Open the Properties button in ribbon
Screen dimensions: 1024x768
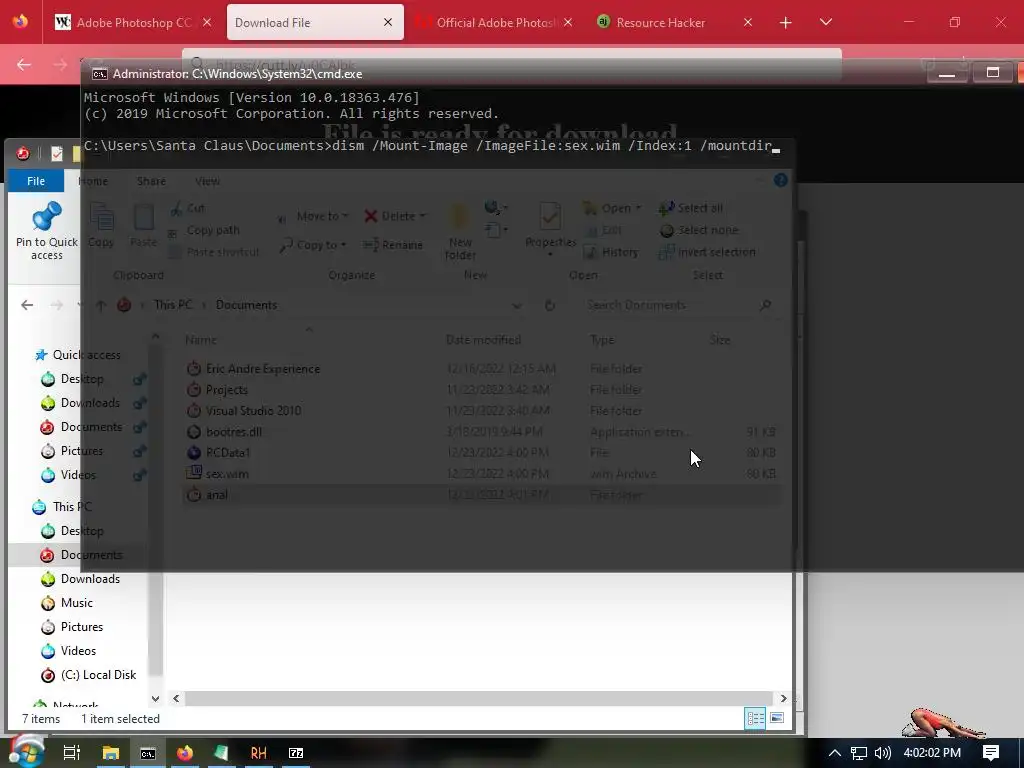[551, 229]
